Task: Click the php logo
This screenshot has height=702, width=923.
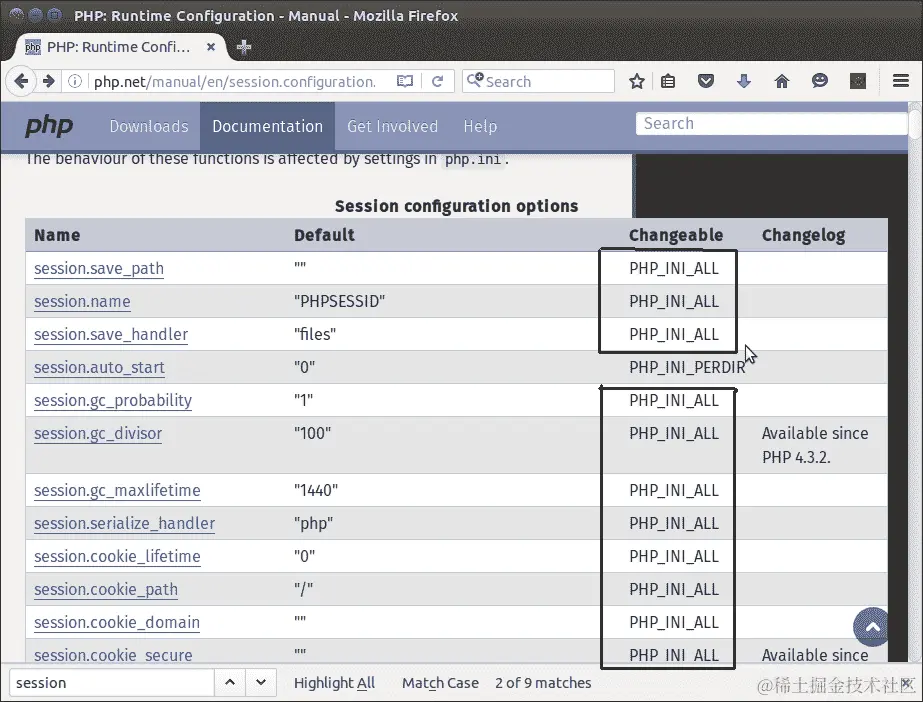Action: point(49,126)
